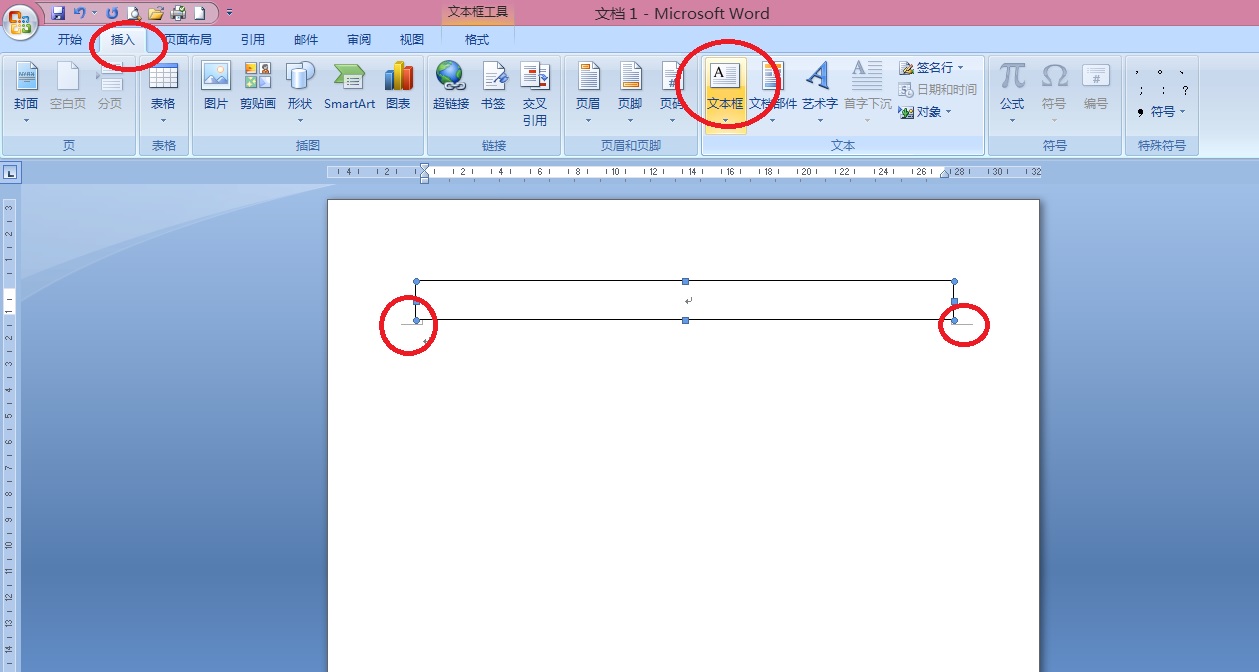The image size is (1259, 672).
Task: Open the 页脚 footer dropdown
Action: [x=630, y=92]
